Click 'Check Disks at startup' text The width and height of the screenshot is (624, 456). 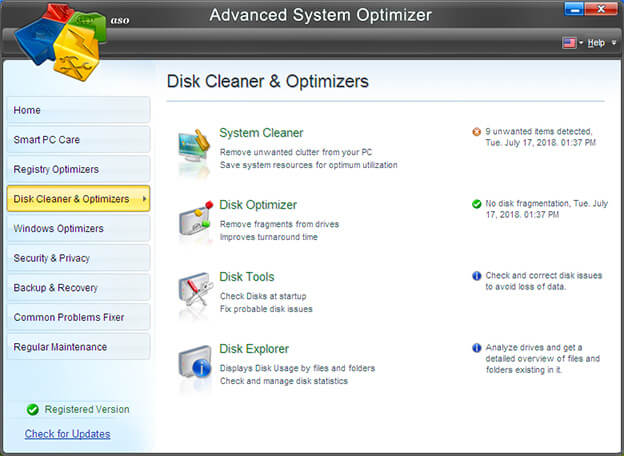point(263,296)
